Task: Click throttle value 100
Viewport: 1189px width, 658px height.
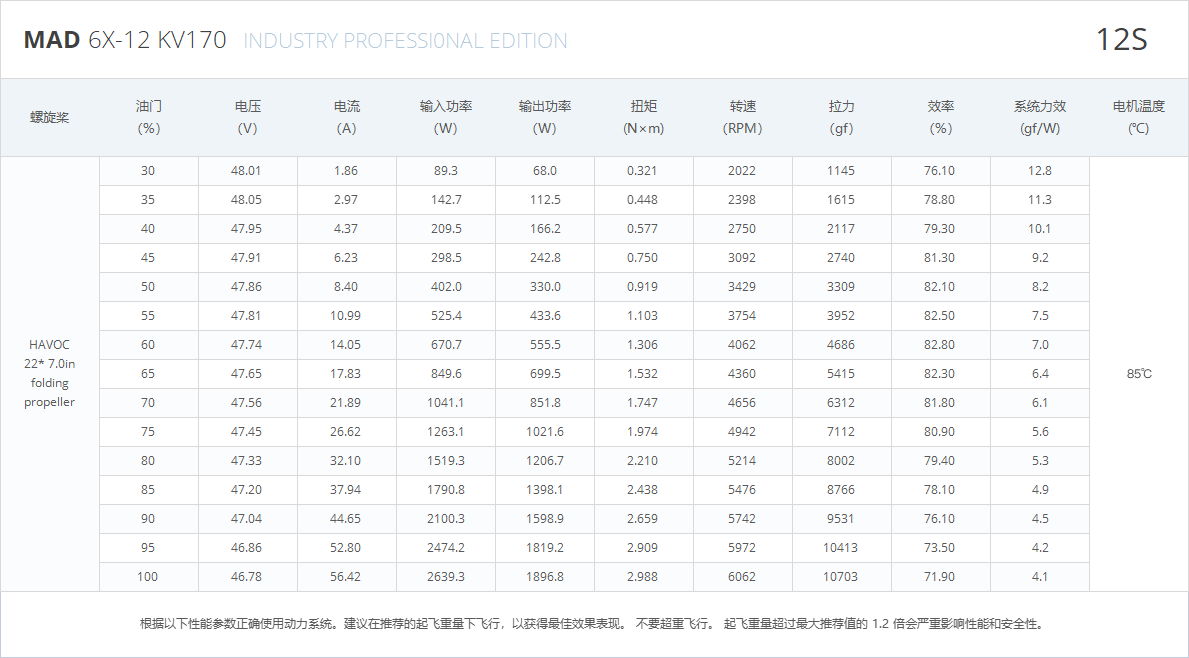Action: pos(148,576)
